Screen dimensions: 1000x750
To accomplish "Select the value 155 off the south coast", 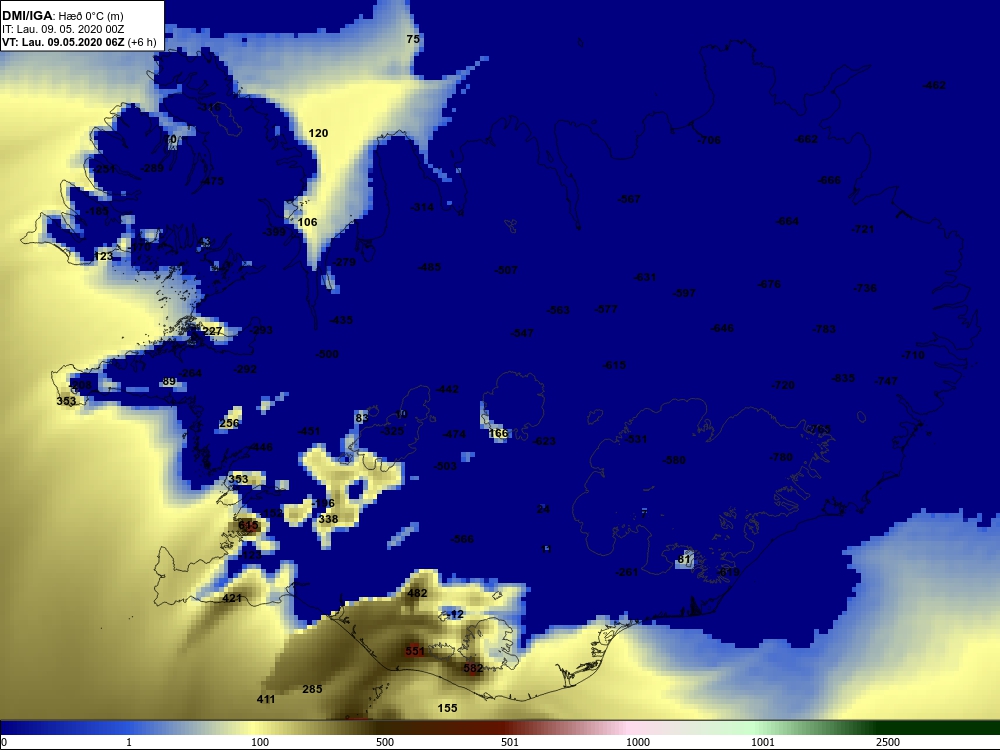I will coord(447,708).
